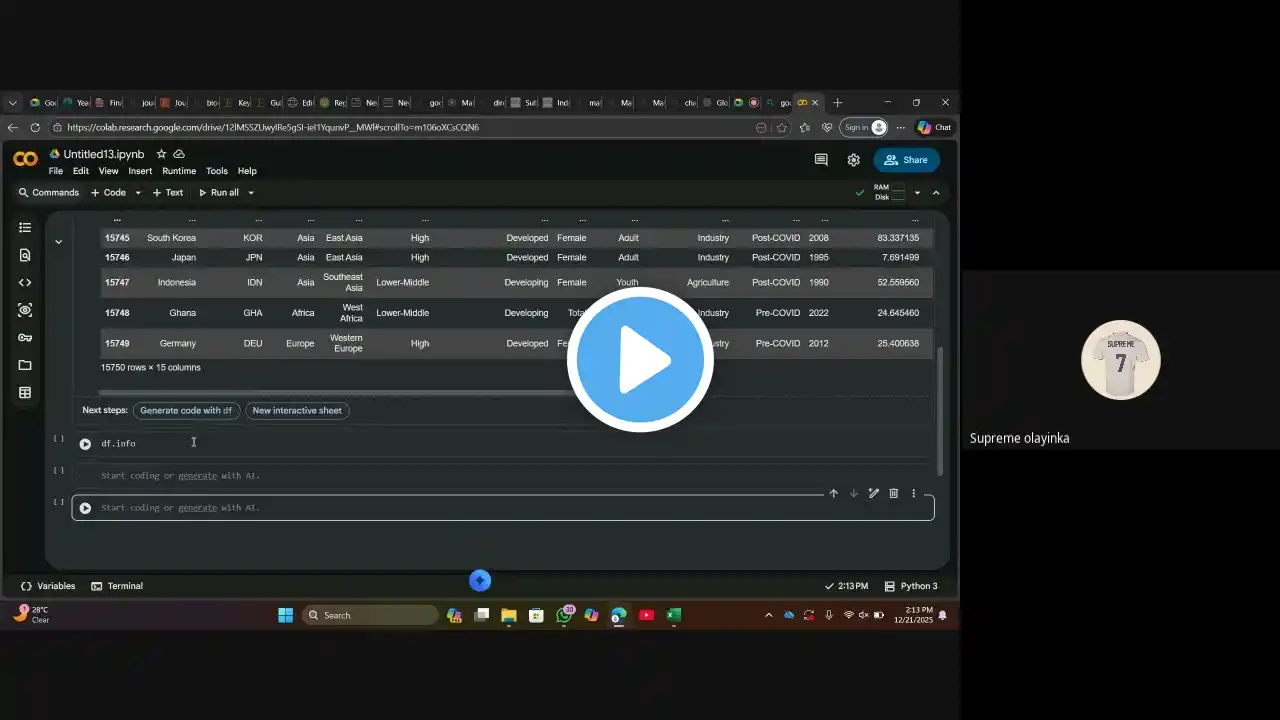1280x720 pixels.
Task: Open the Files folder sidebar icon
Action: (x=25, y=365)
